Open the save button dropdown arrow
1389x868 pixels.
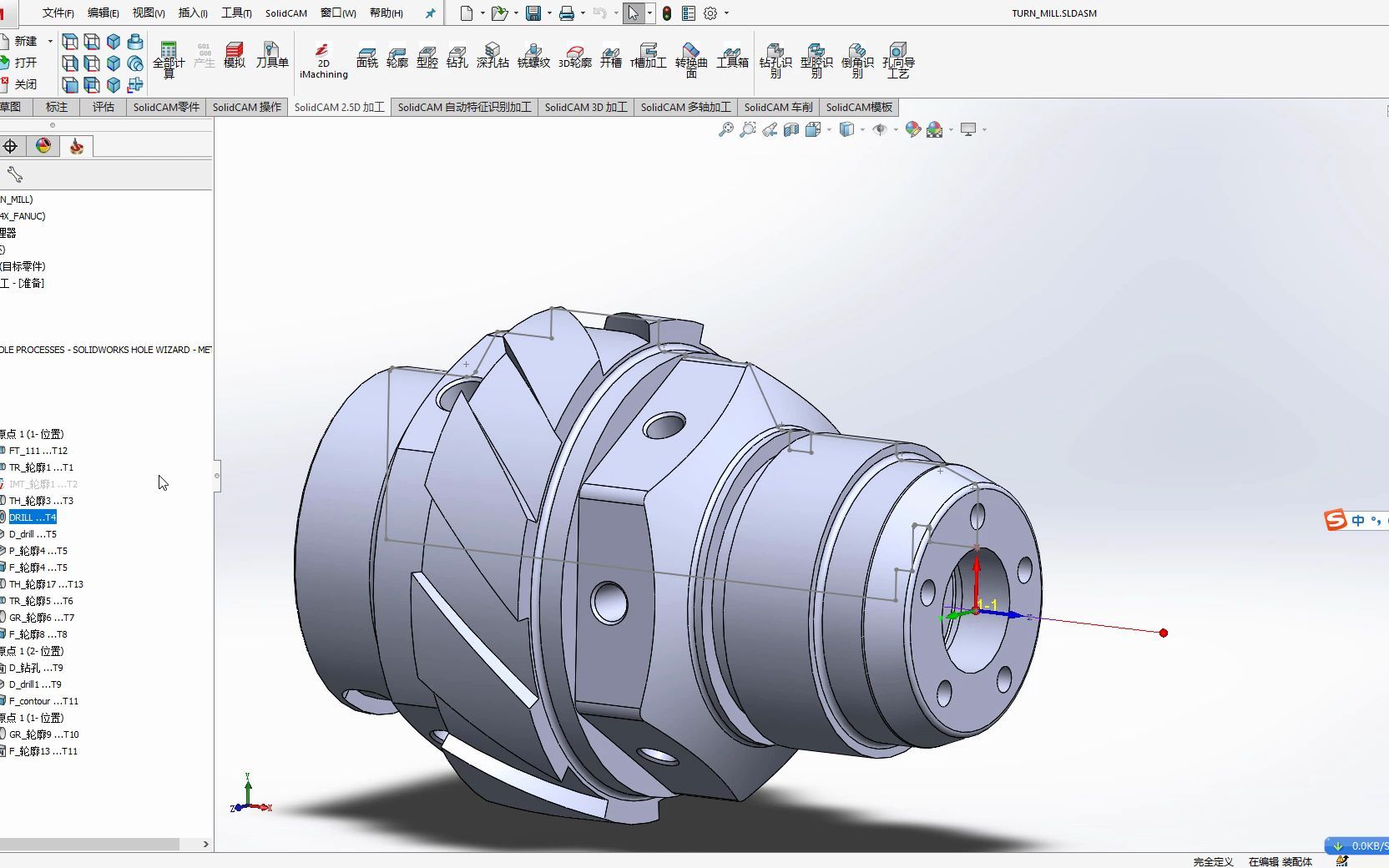point(549,13)
